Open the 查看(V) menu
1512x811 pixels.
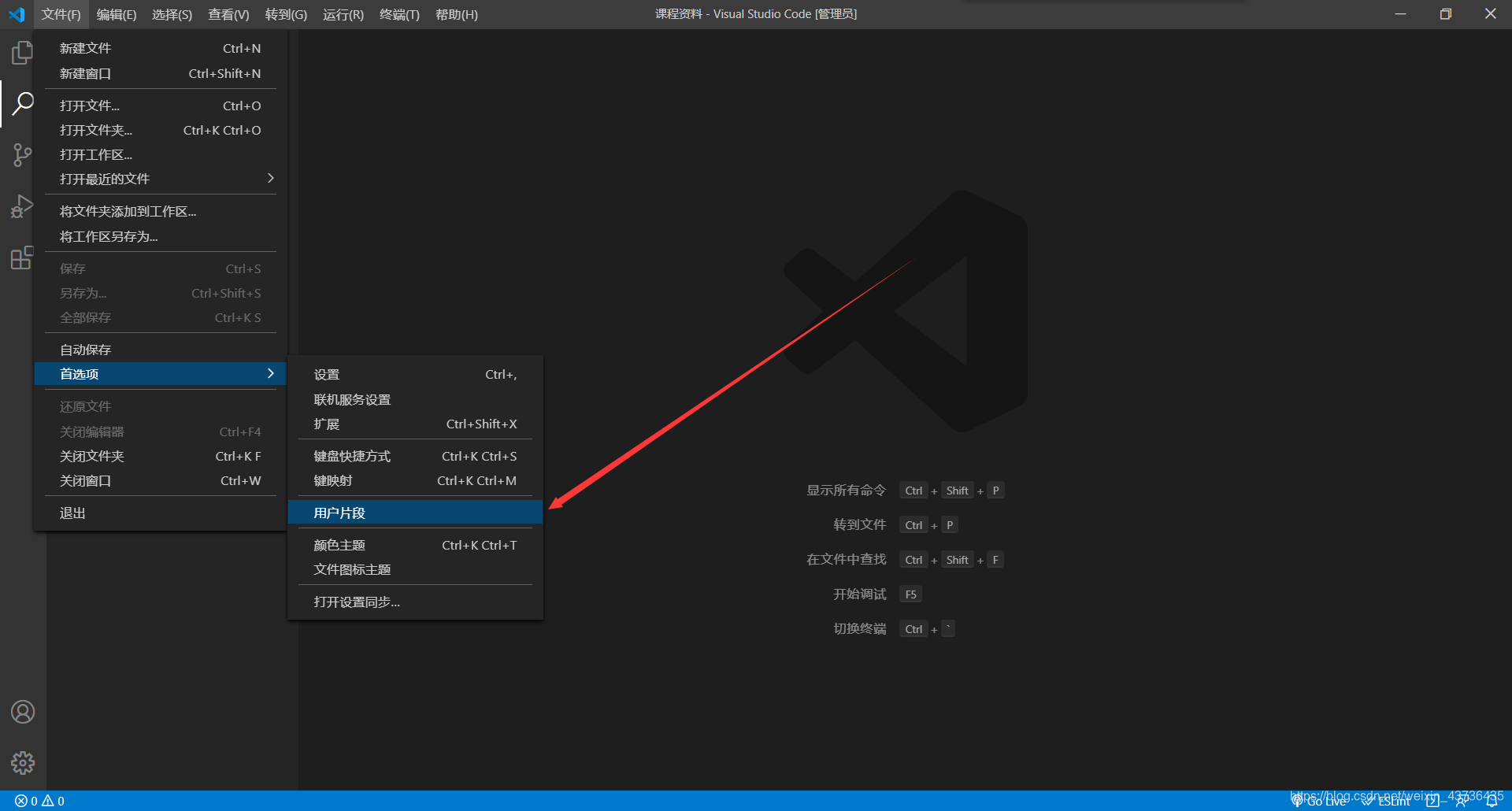click(228, 14)
